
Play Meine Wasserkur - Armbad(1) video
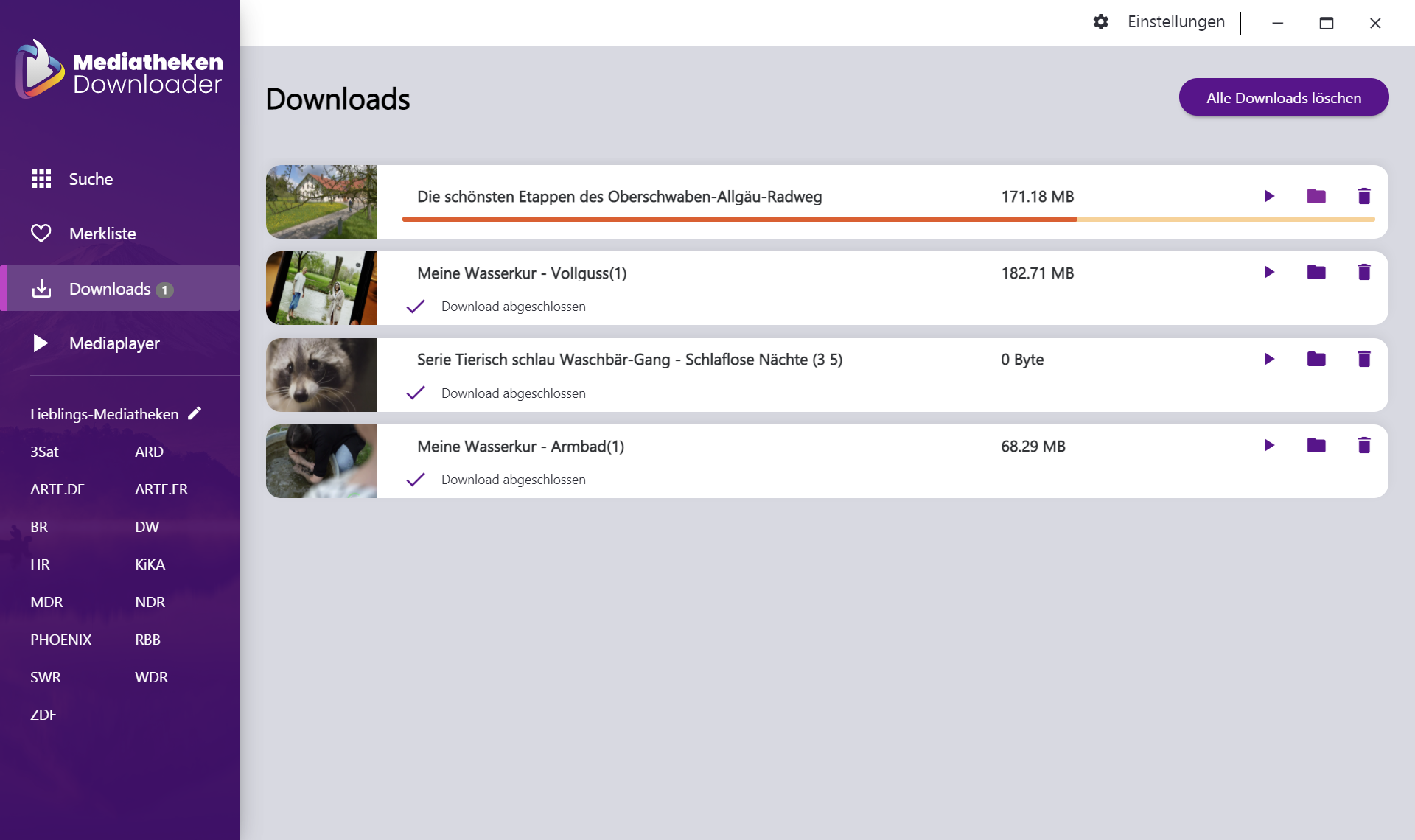(x=1269, y=446)
